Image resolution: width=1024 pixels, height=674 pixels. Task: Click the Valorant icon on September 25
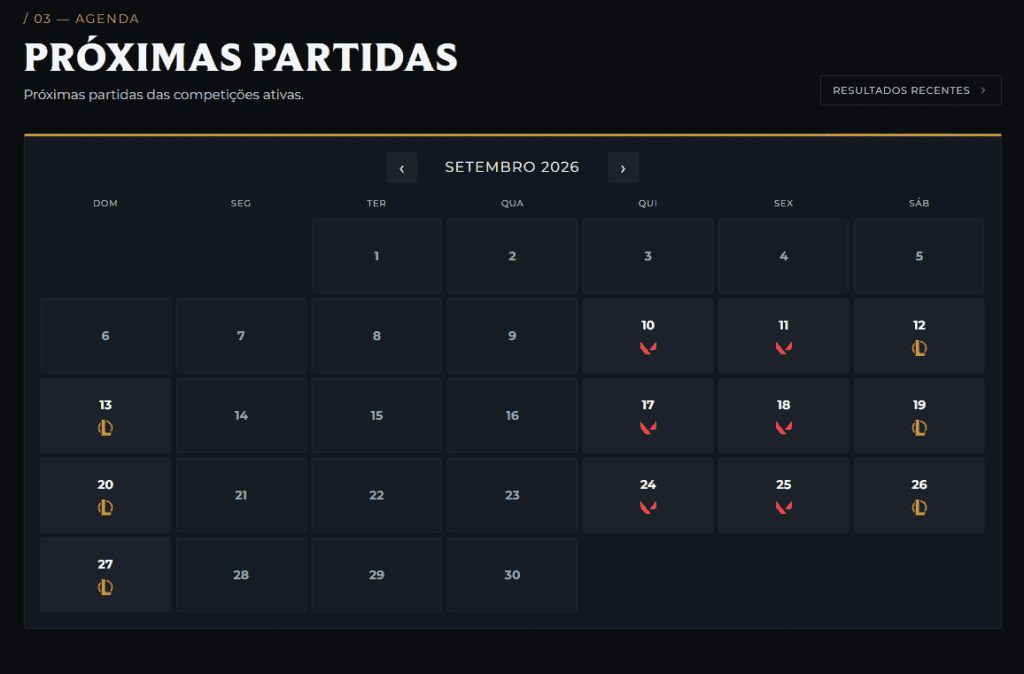(x=784, y=507)
